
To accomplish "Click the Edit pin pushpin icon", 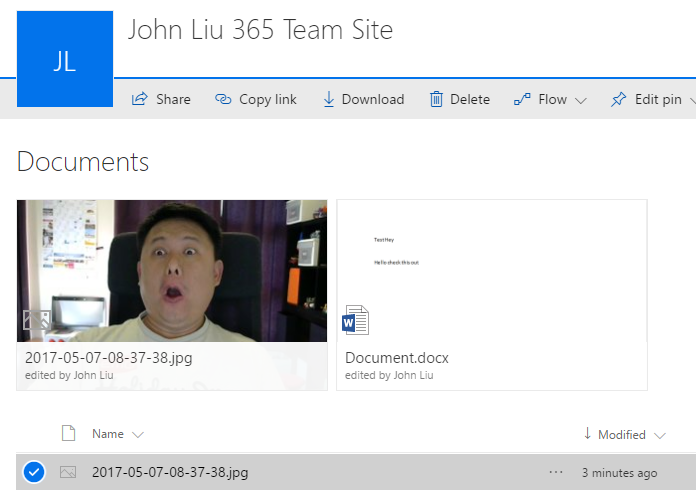I will click(x=618, y=99).
